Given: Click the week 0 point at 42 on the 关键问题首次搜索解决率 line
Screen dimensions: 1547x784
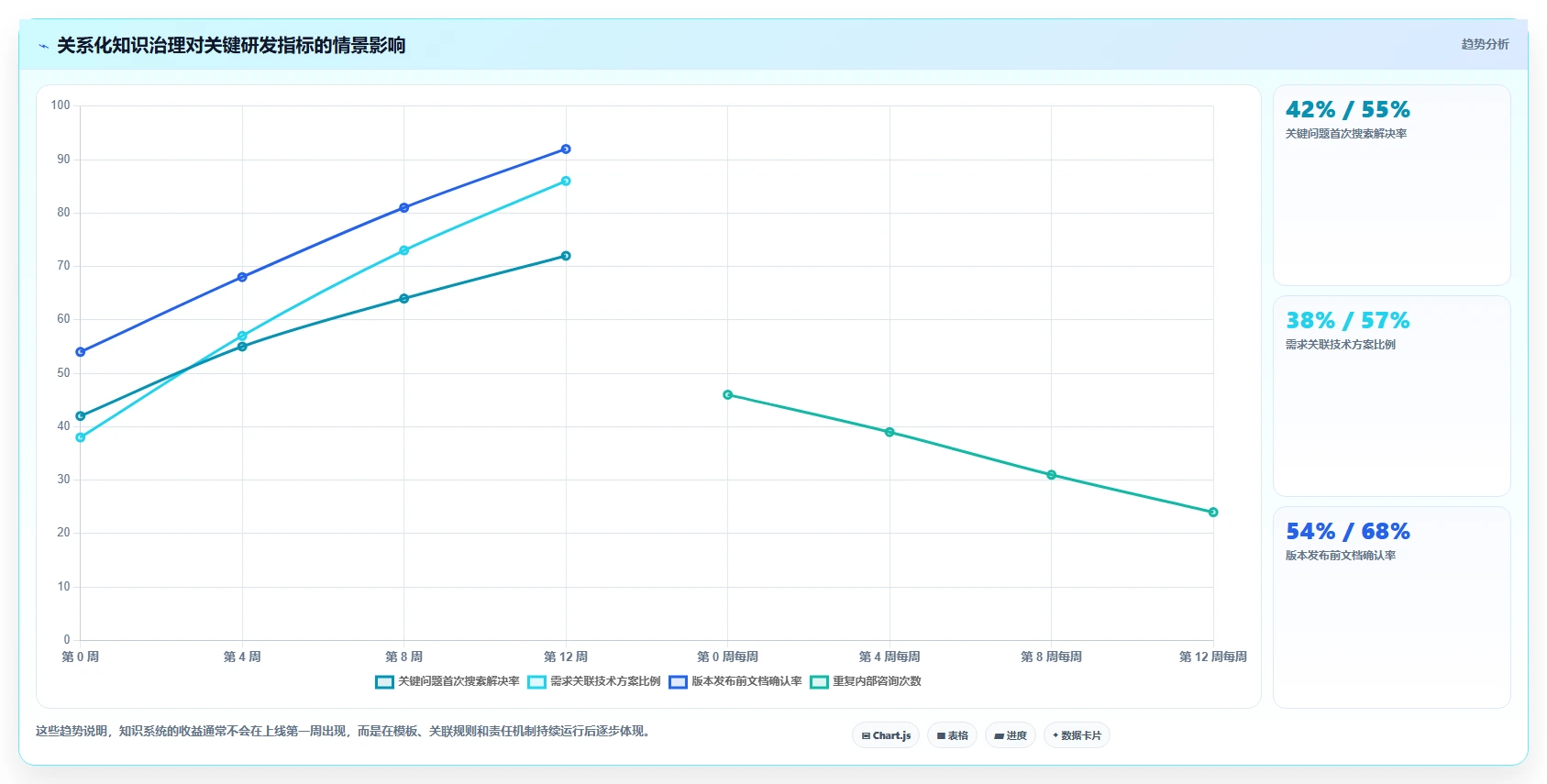Looking at the screenshot, I should pyautogui.click(x=81, y=416).
